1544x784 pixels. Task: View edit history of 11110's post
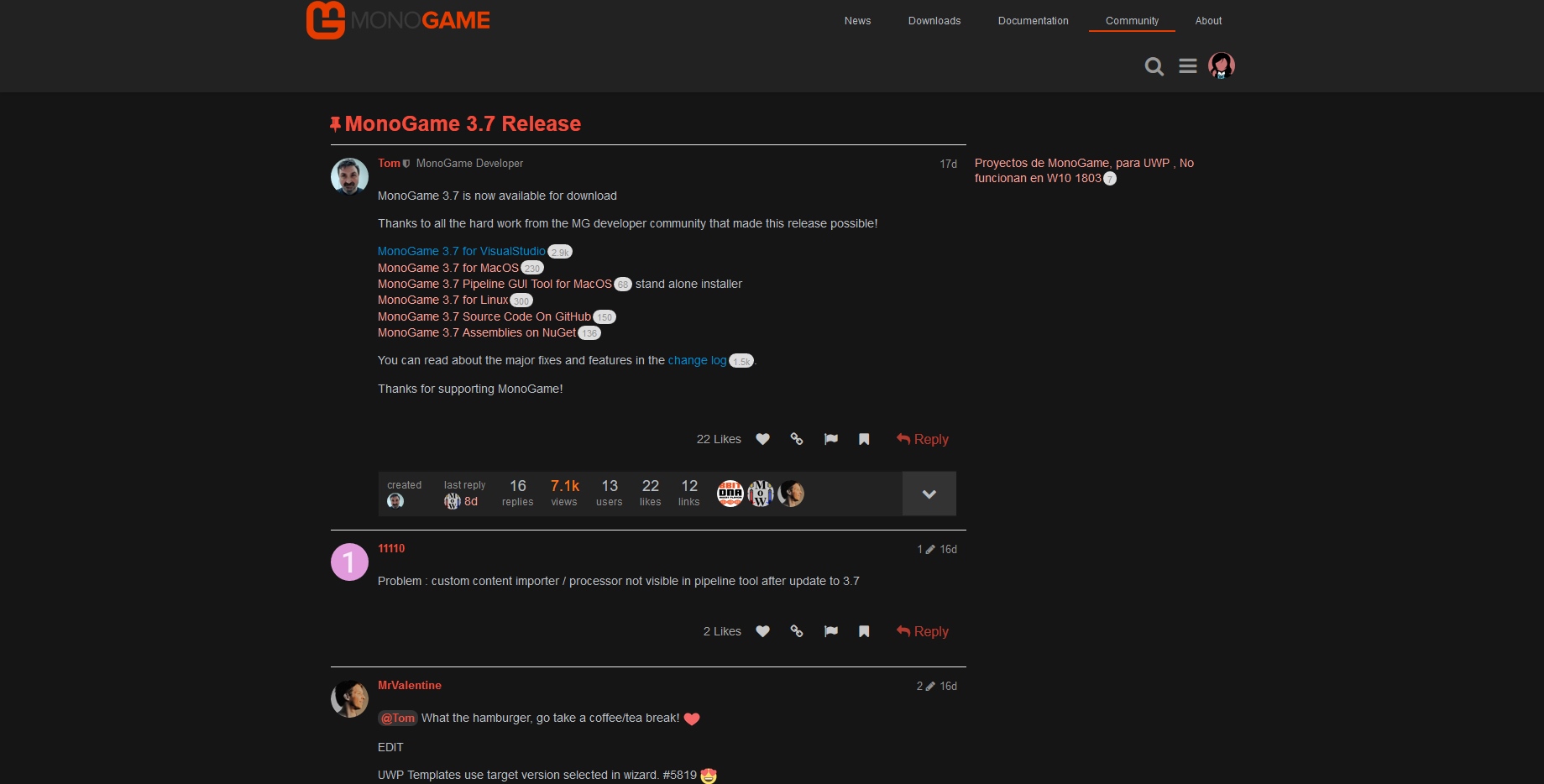(x=926, y=549)
